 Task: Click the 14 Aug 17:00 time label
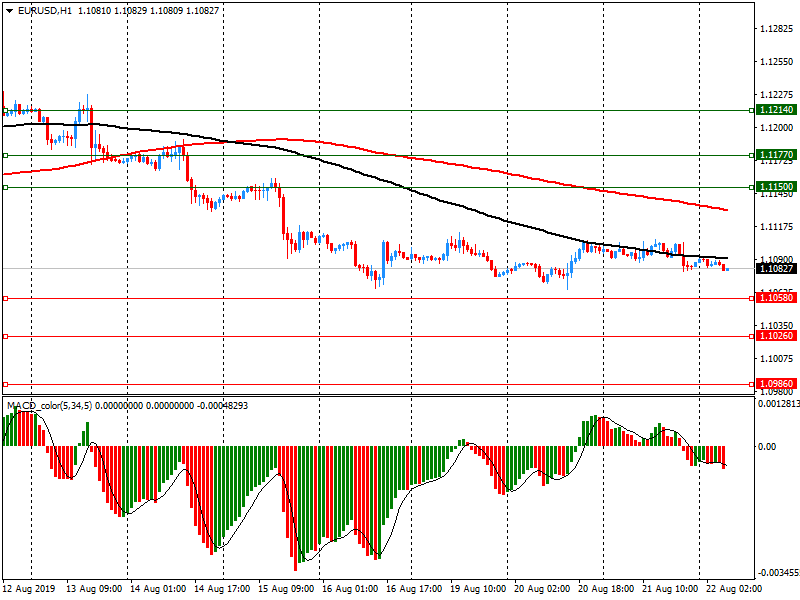pyautogui.click(x=222, y=589)
